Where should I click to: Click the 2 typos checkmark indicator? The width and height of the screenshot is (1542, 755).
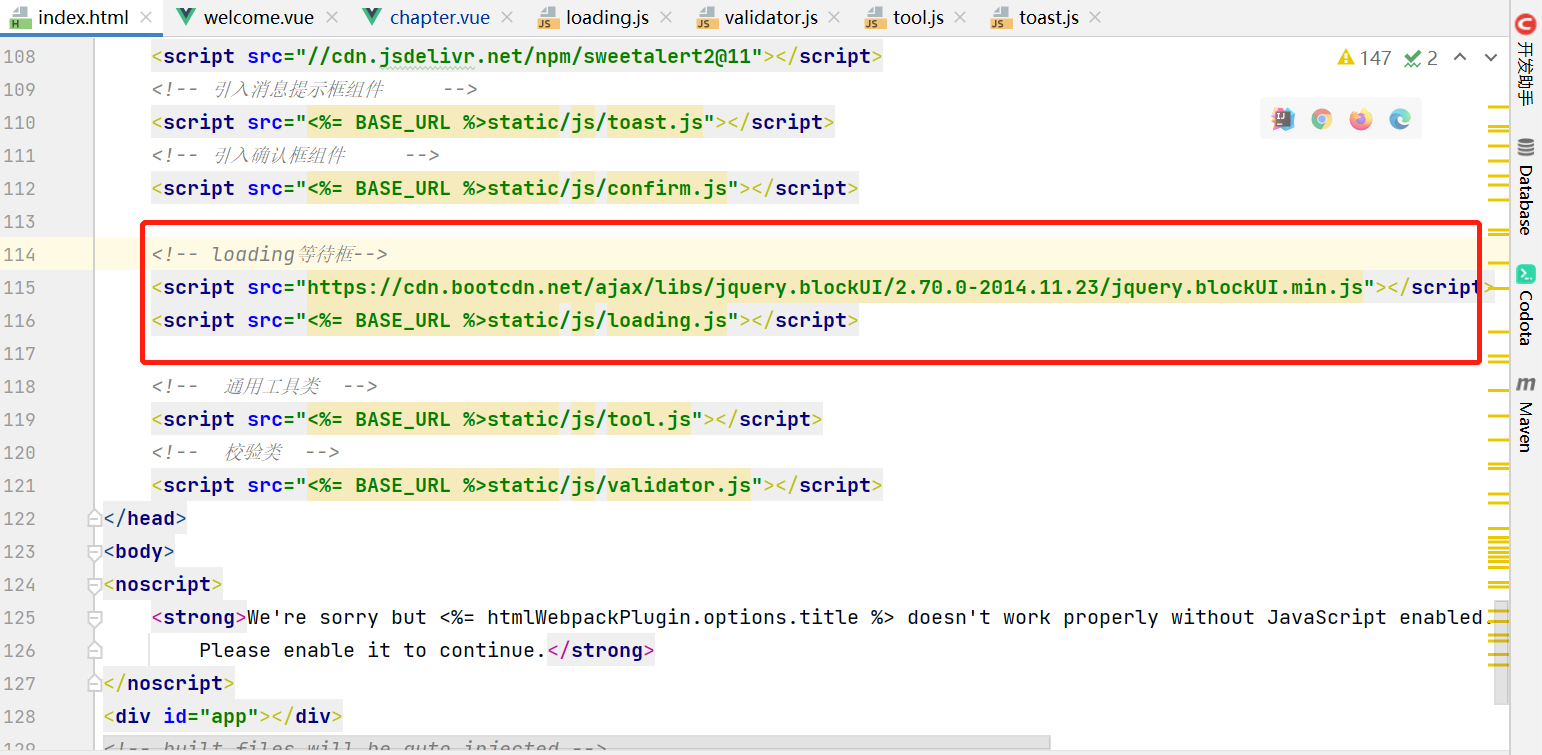(x=1420, y=58)
